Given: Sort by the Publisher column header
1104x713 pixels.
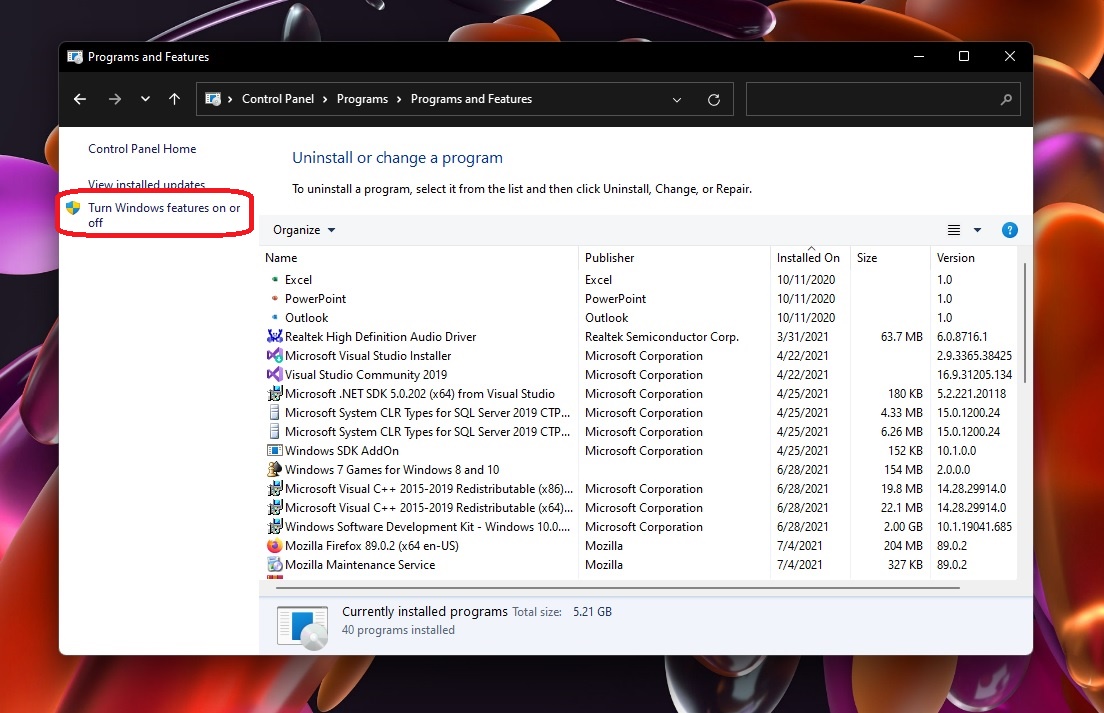Looking at the screenshot, I should [675, 258].
